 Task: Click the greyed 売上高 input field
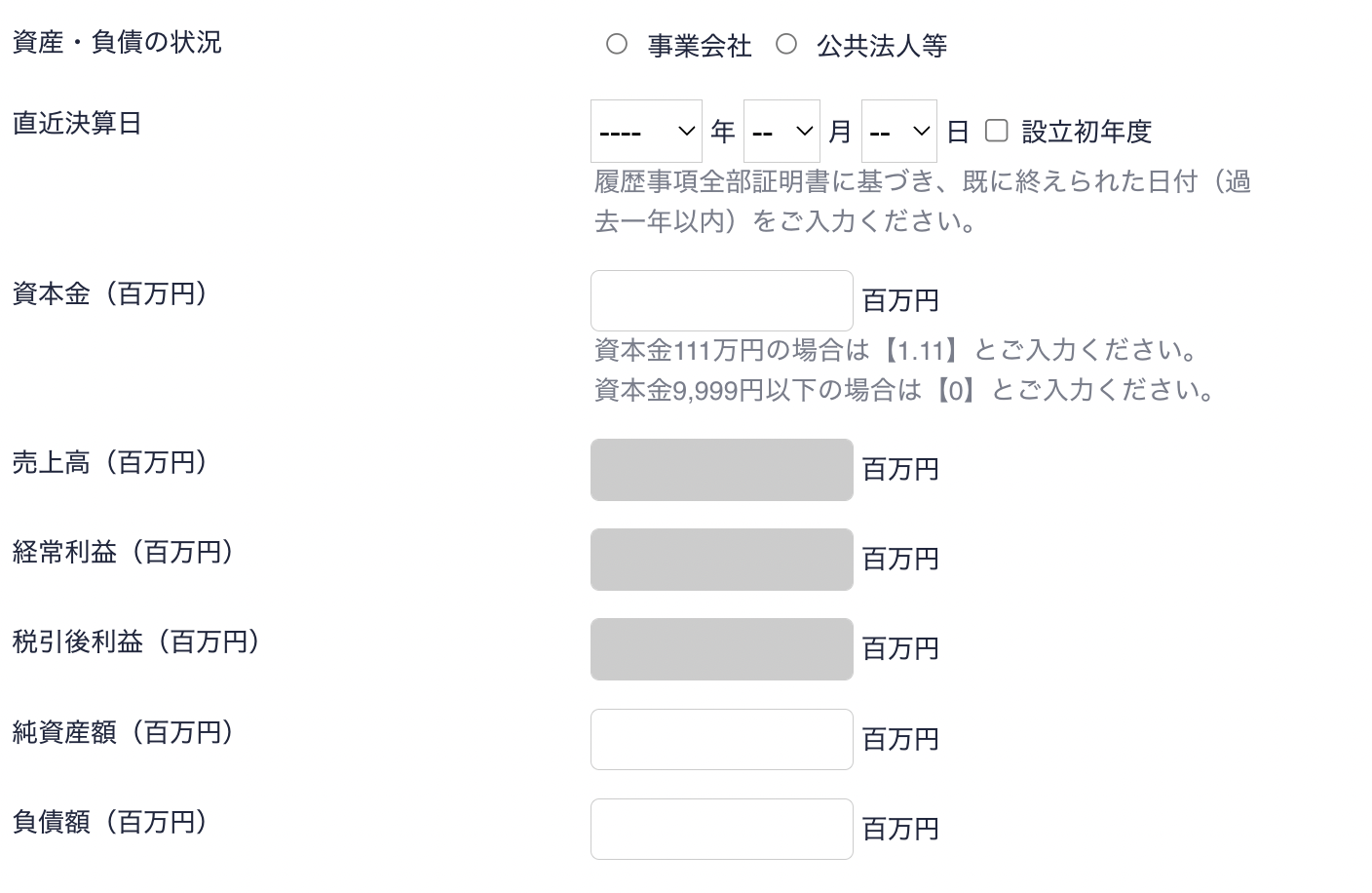click(x=721, y=470)
